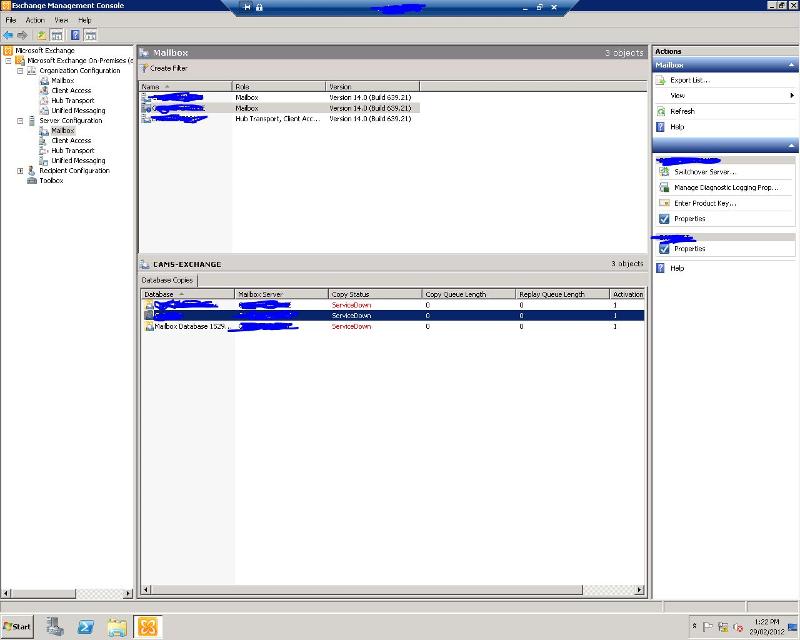The height and width of the screenshot is (640, 800).
Task: Click scroll right arrow in database list
Action: [x=639, y=590]
